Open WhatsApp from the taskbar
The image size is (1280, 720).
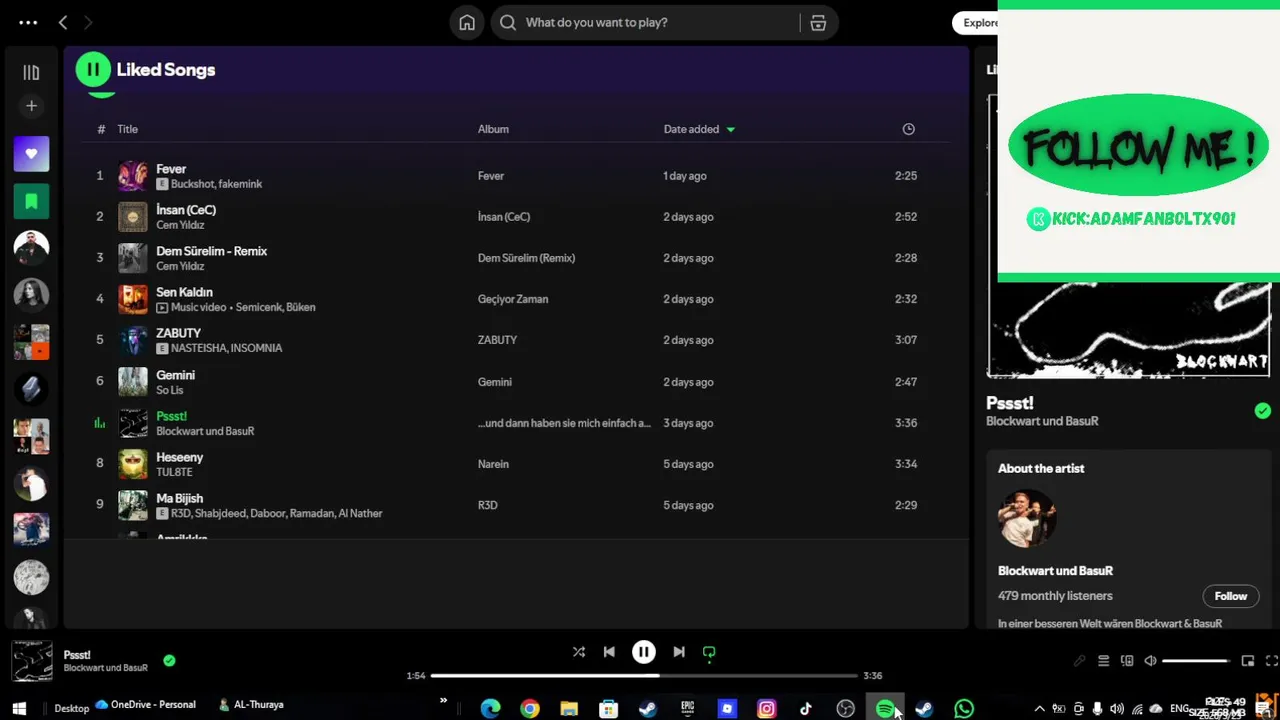(x=964, y=709)
